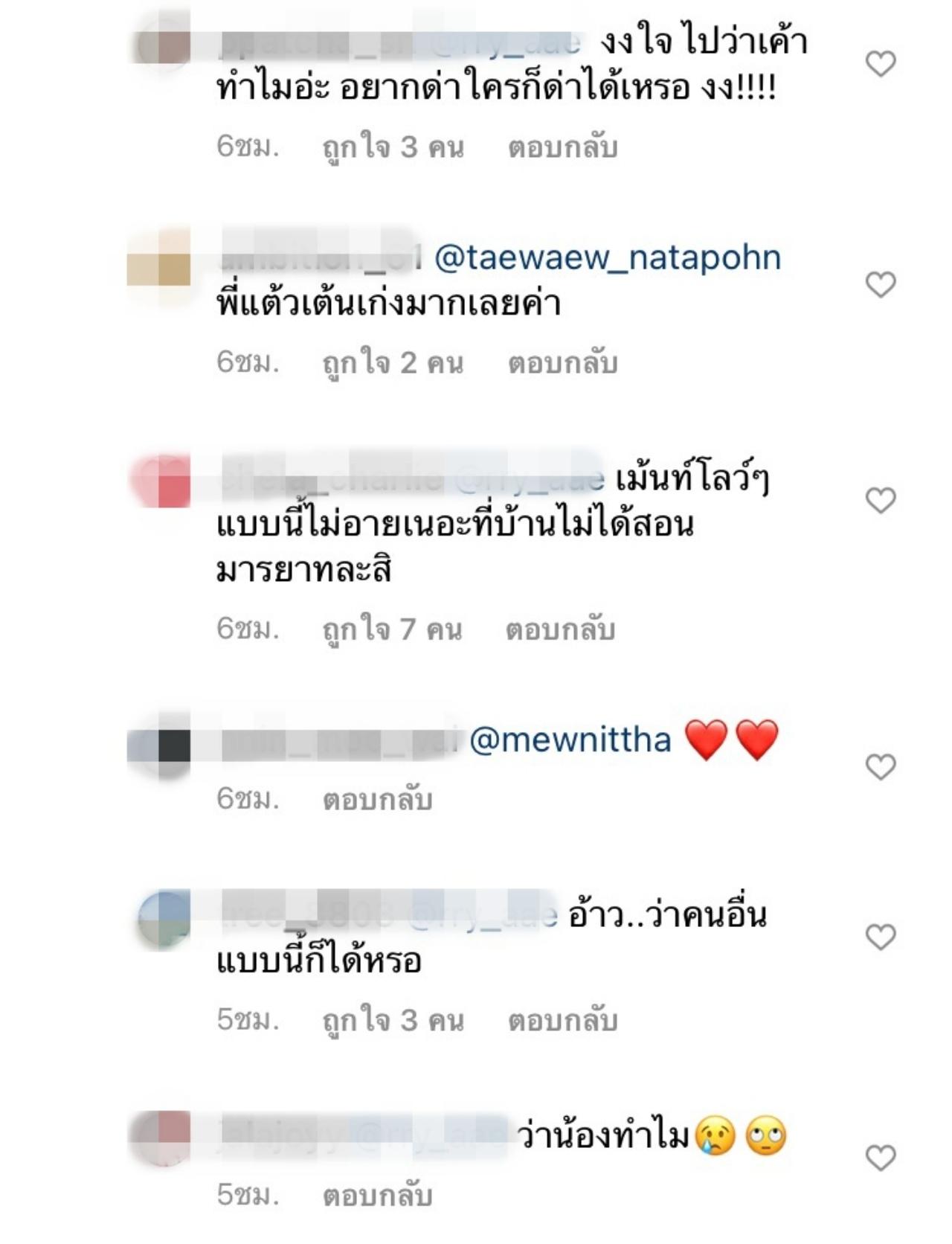This screenshot has width=952, height=1244.
Task: Like the comment saying งงใจ ไปว่าเค้า
Action: coord(881,64)
